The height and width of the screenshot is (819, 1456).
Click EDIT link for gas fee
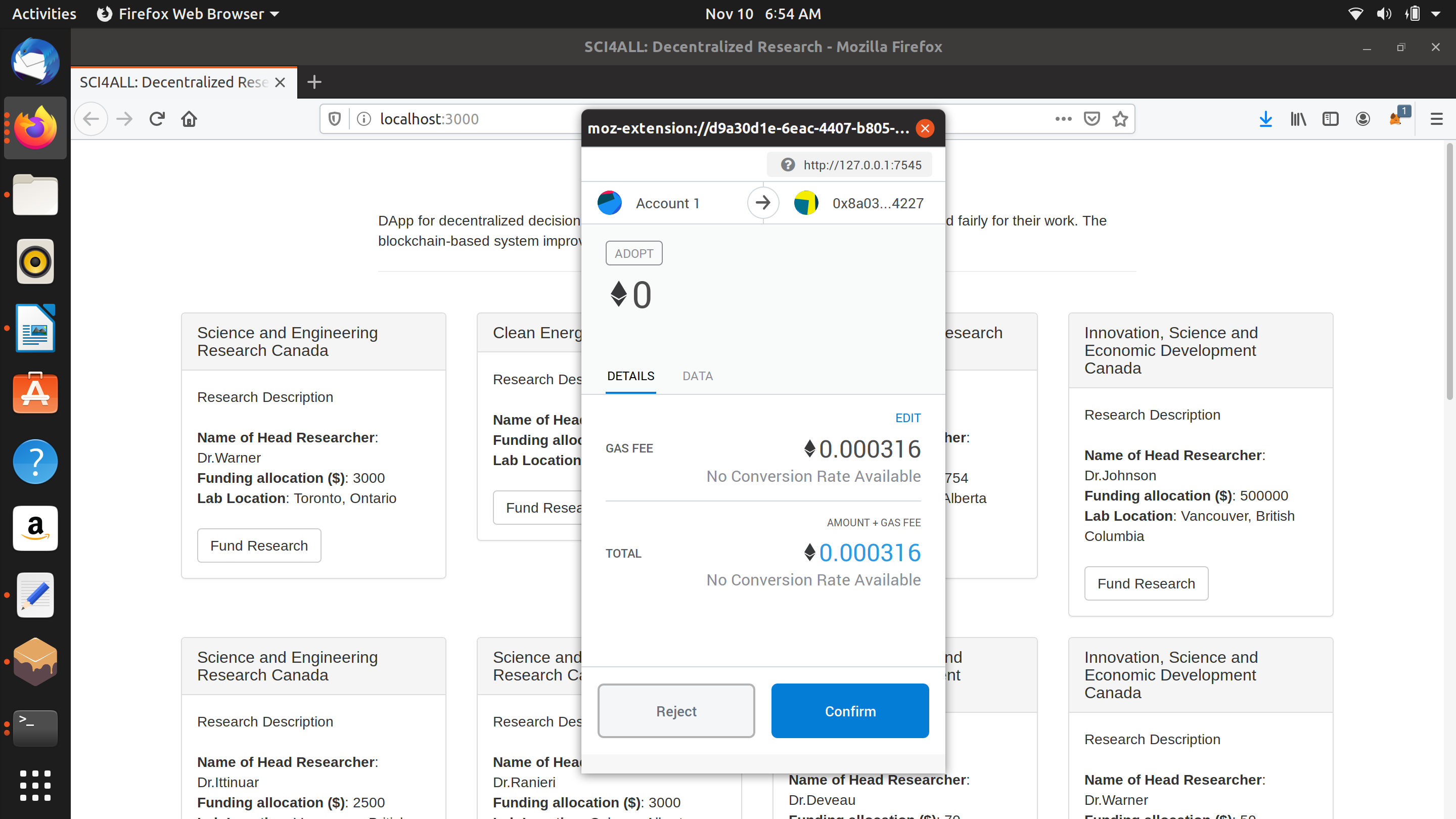click(908, 418)
